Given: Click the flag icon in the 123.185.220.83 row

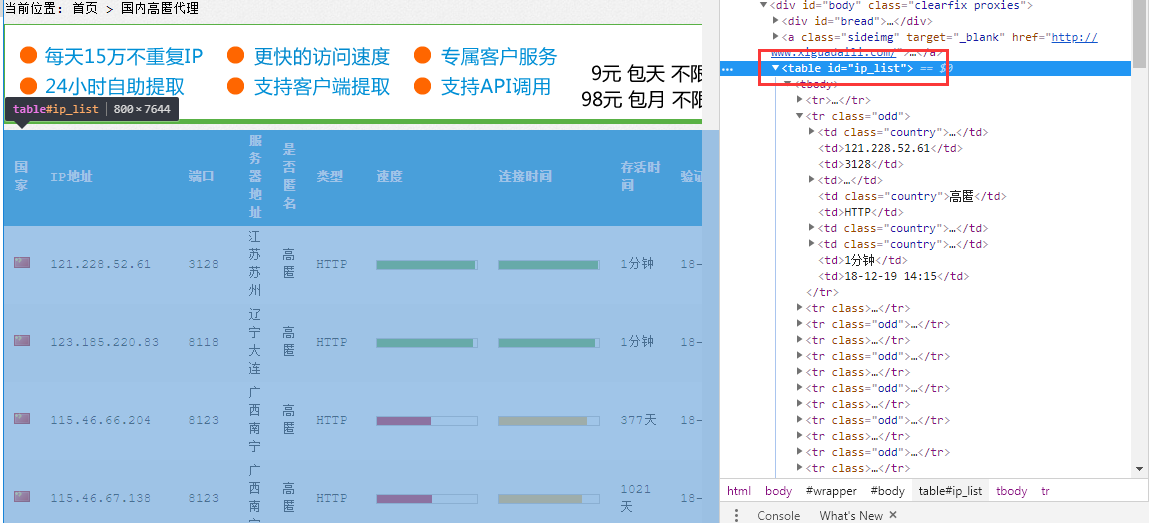Looking at the screenshot, I should [x=21, y=341].
